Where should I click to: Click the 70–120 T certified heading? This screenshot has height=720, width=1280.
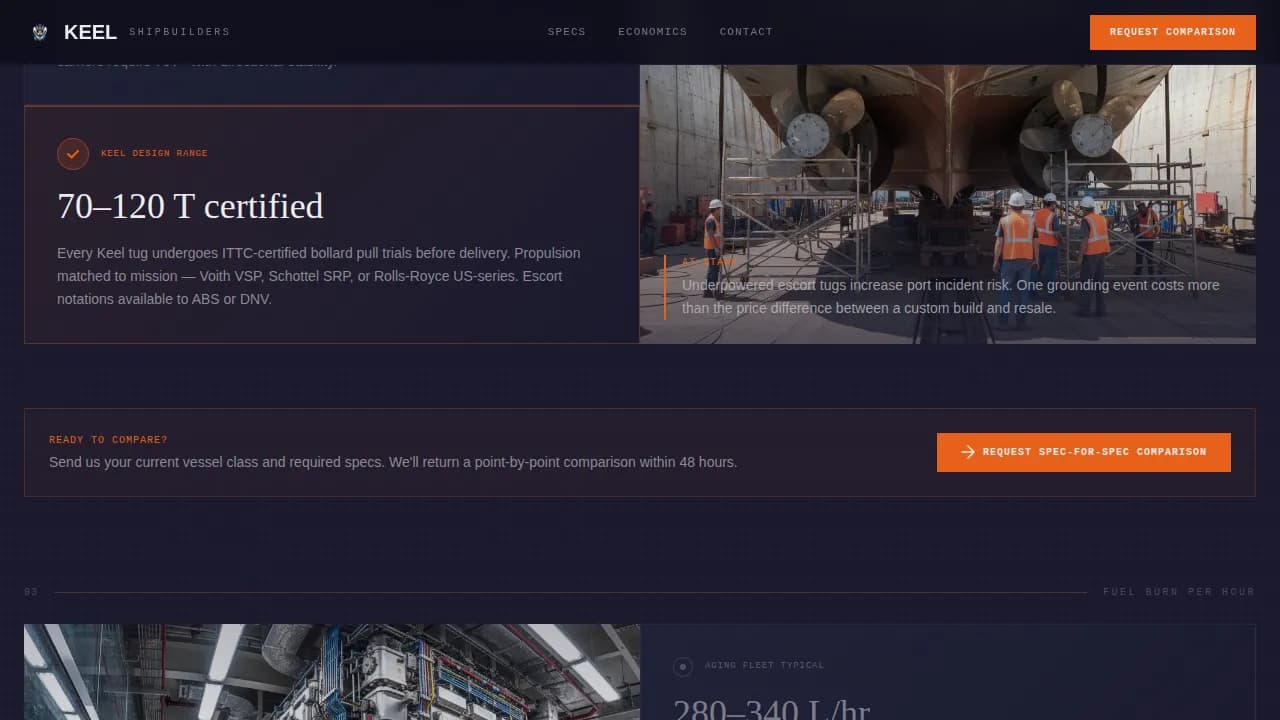click(190, 206)
